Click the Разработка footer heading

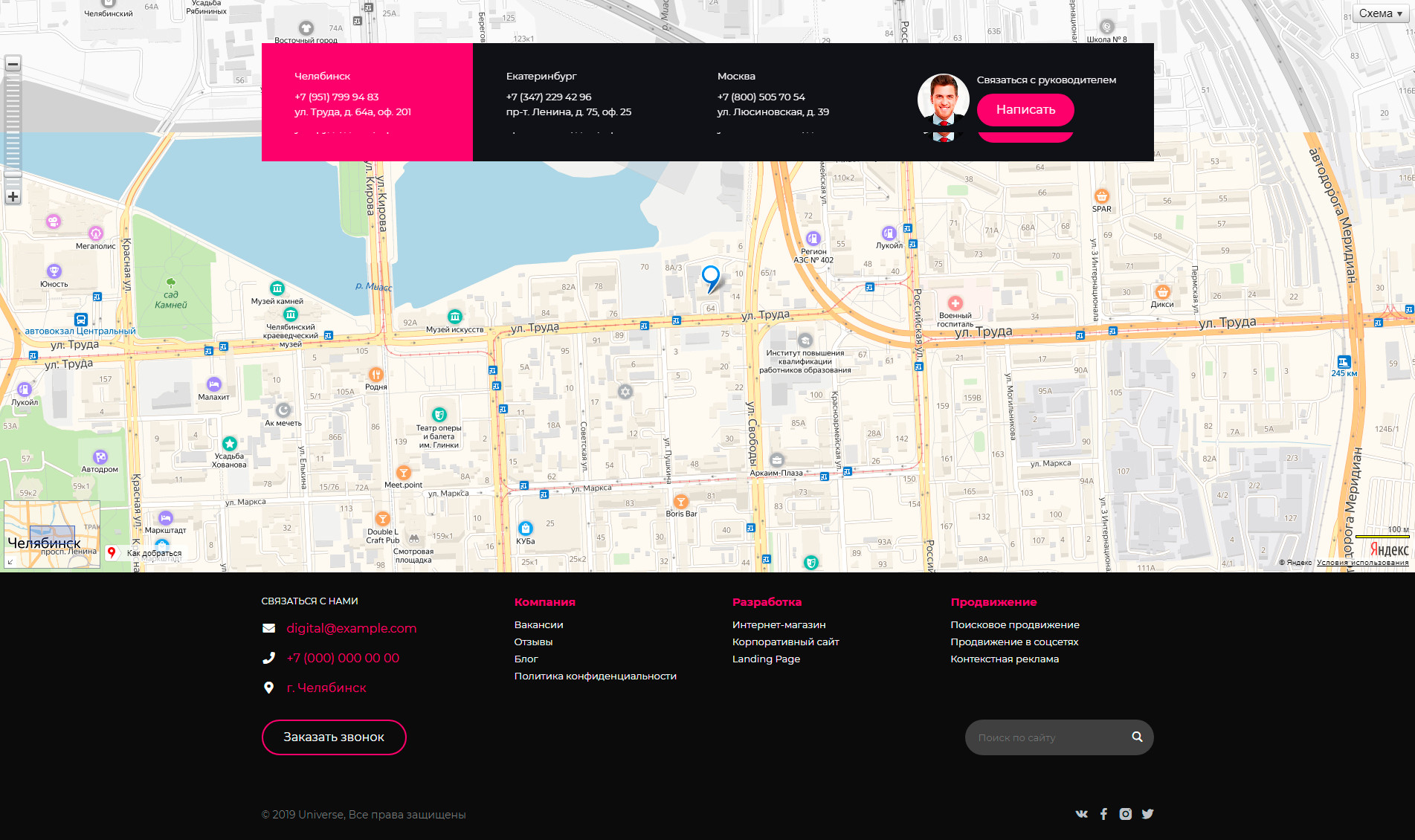[x=767, y=602]
